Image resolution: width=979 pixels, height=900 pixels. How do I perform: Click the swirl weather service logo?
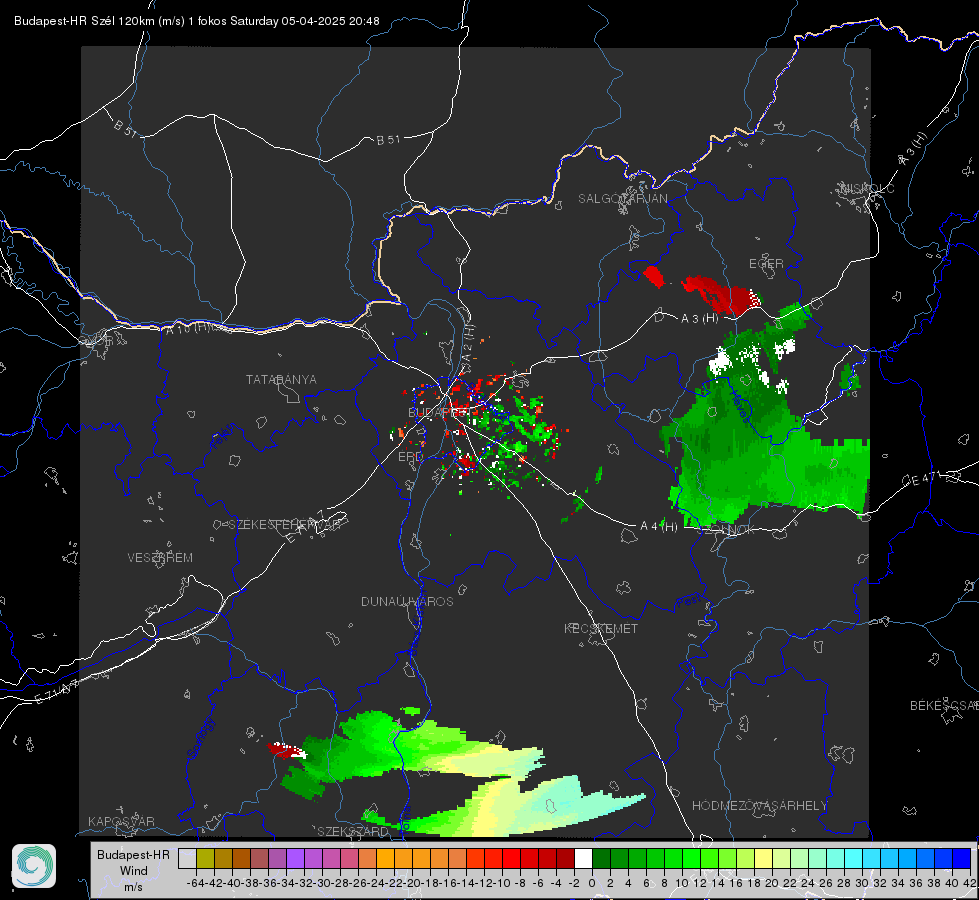(34, 866)
